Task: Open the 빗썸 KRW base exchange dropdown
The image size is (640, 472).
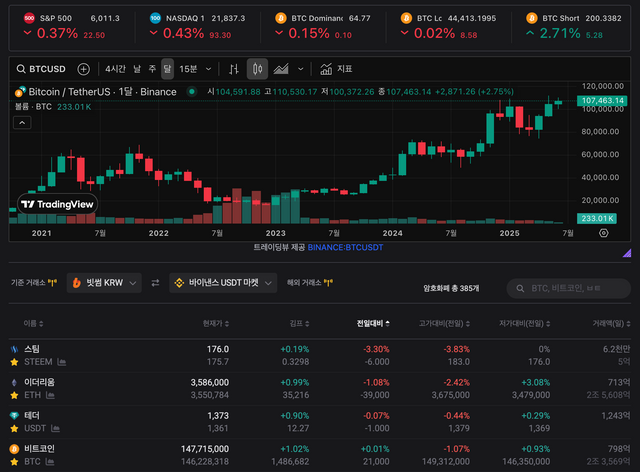Action: point(104,283)
